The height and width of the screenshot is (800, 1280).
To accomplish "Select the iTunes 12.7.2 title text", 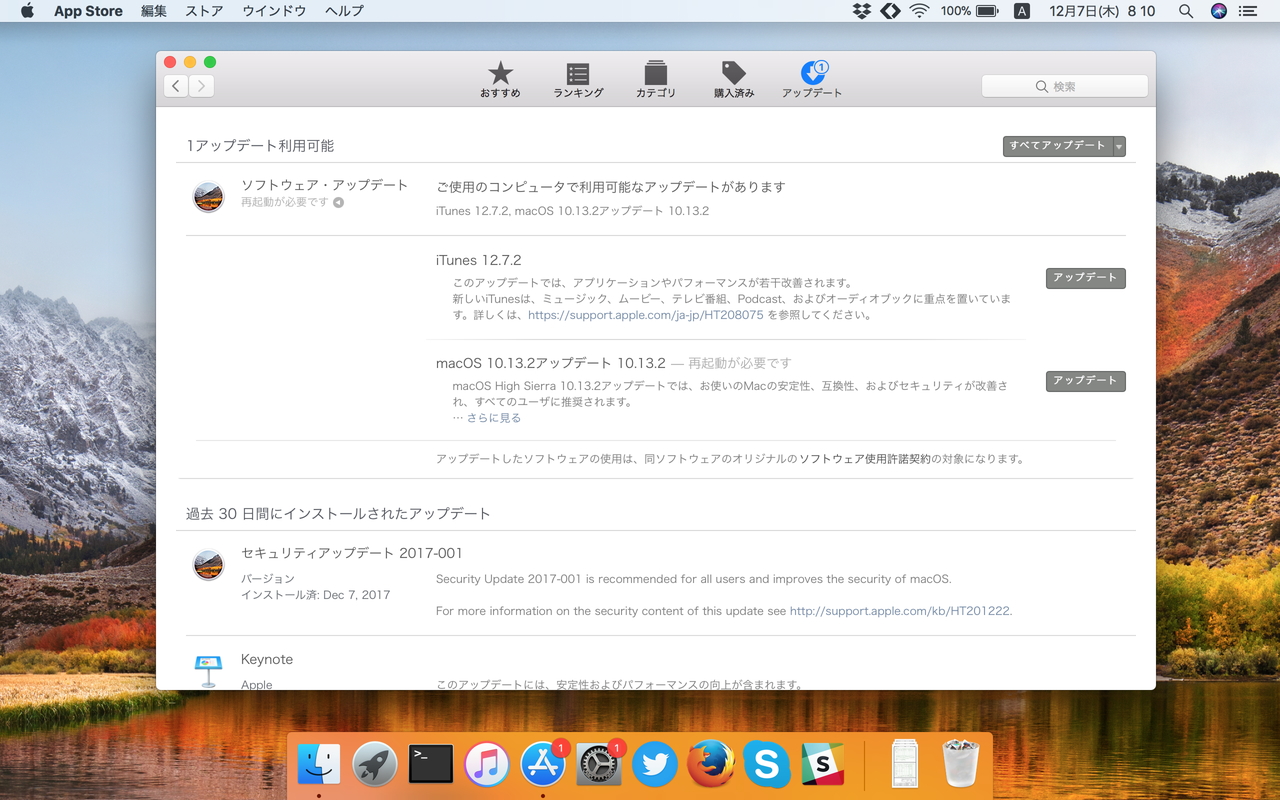I will pos(479,260).
